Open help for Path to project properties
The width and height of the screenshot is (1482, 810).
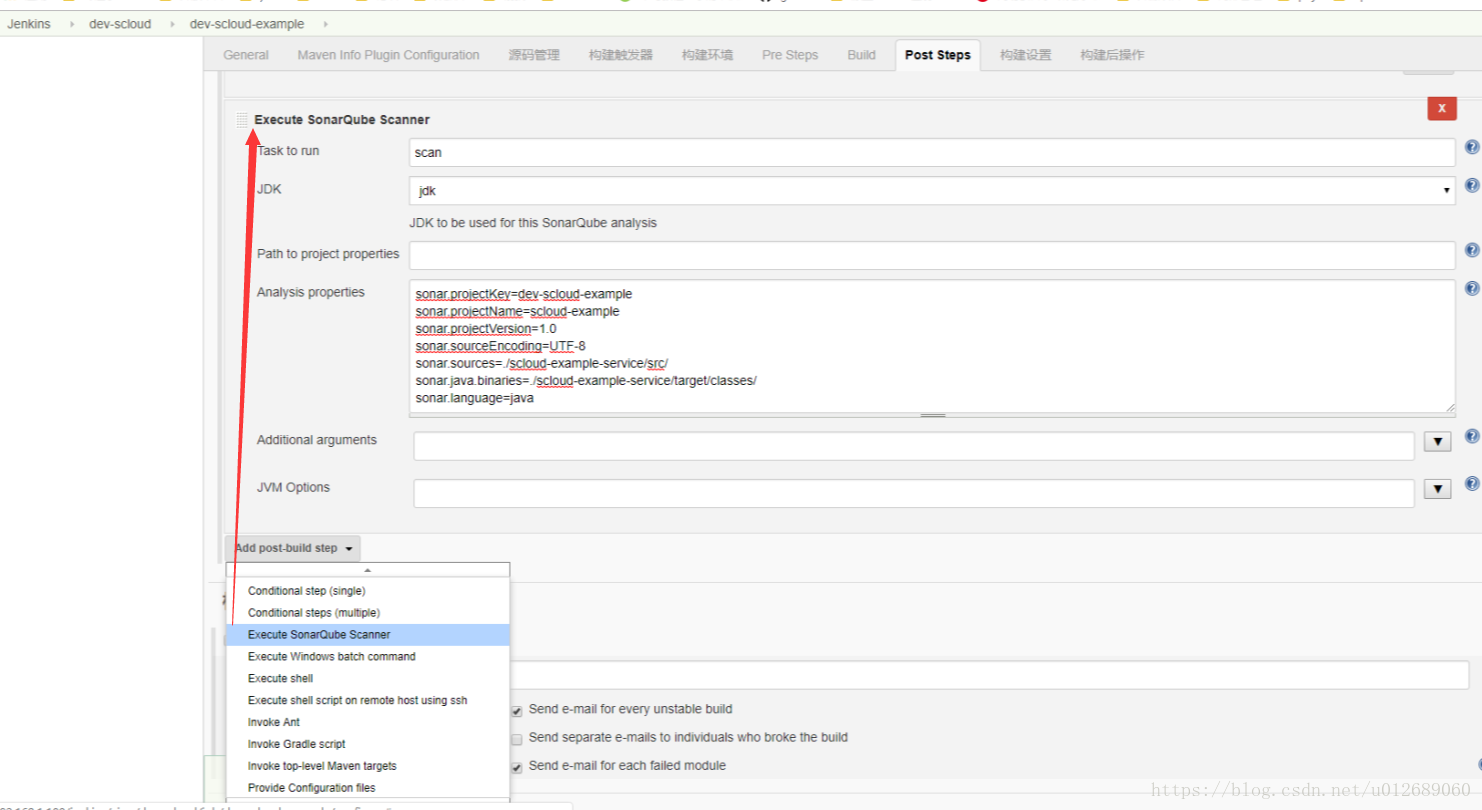pos(1471,250)
